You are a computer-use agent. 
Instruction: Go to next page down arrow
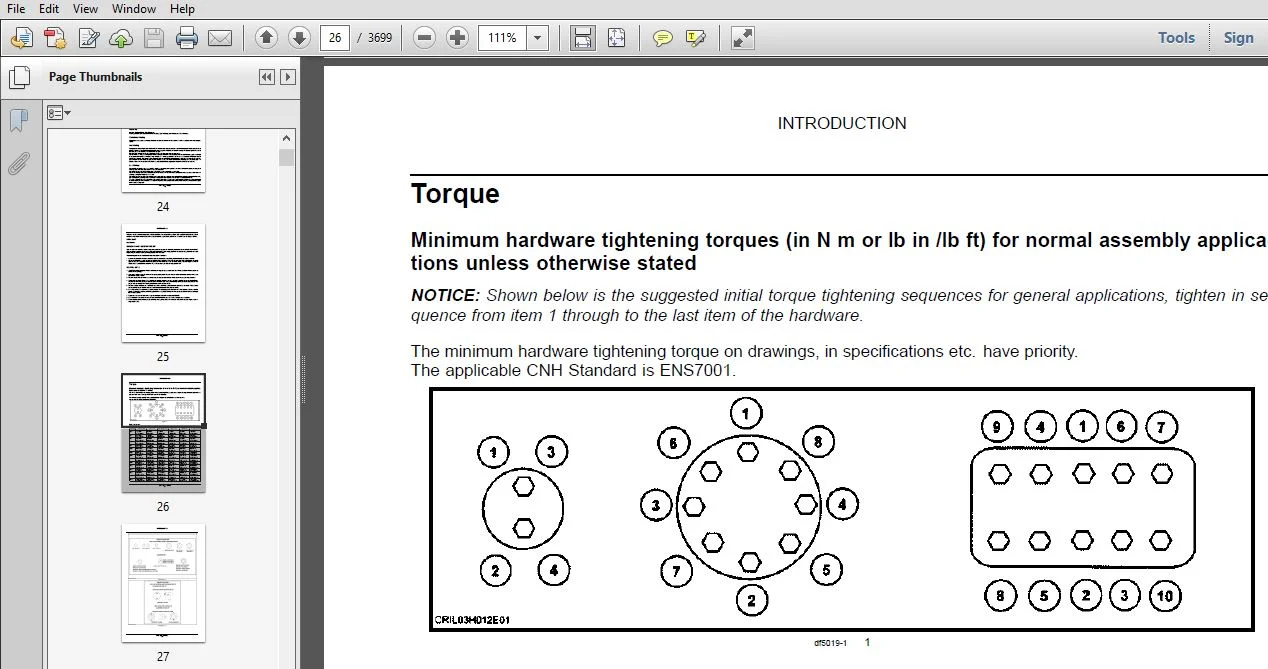pos(299,38)
